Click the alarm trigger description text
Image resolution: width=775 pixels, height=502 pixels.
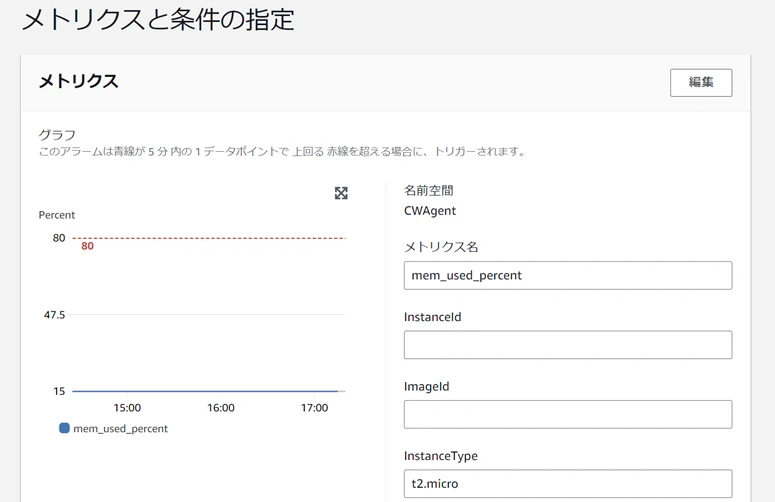tap(282, 152)
